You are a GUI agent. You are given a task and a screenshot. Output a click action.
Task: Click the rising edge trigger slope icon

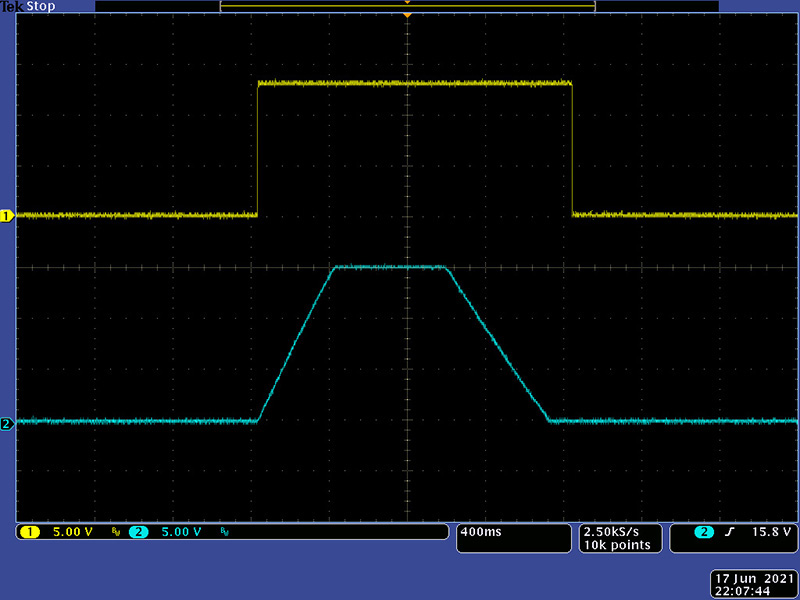729,532
